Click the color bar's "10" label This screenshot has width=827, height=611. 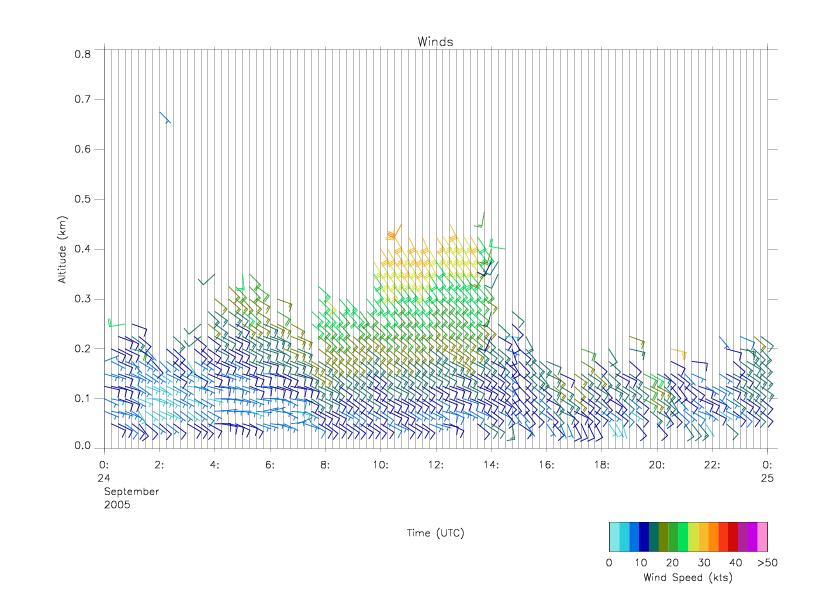click(x=641, y=562)
